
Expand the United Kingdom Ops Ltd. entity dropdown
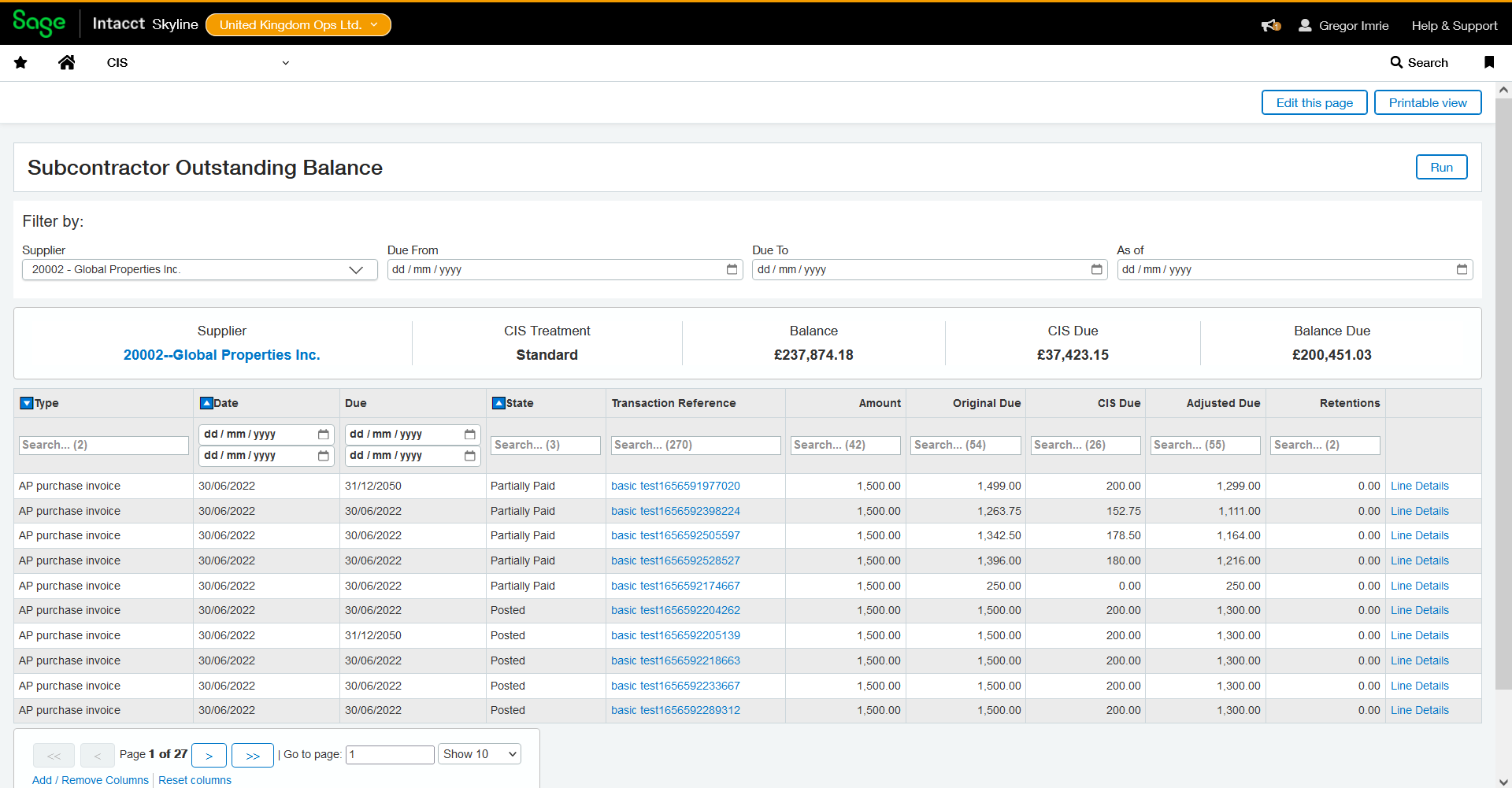click(x=298, y=25)
